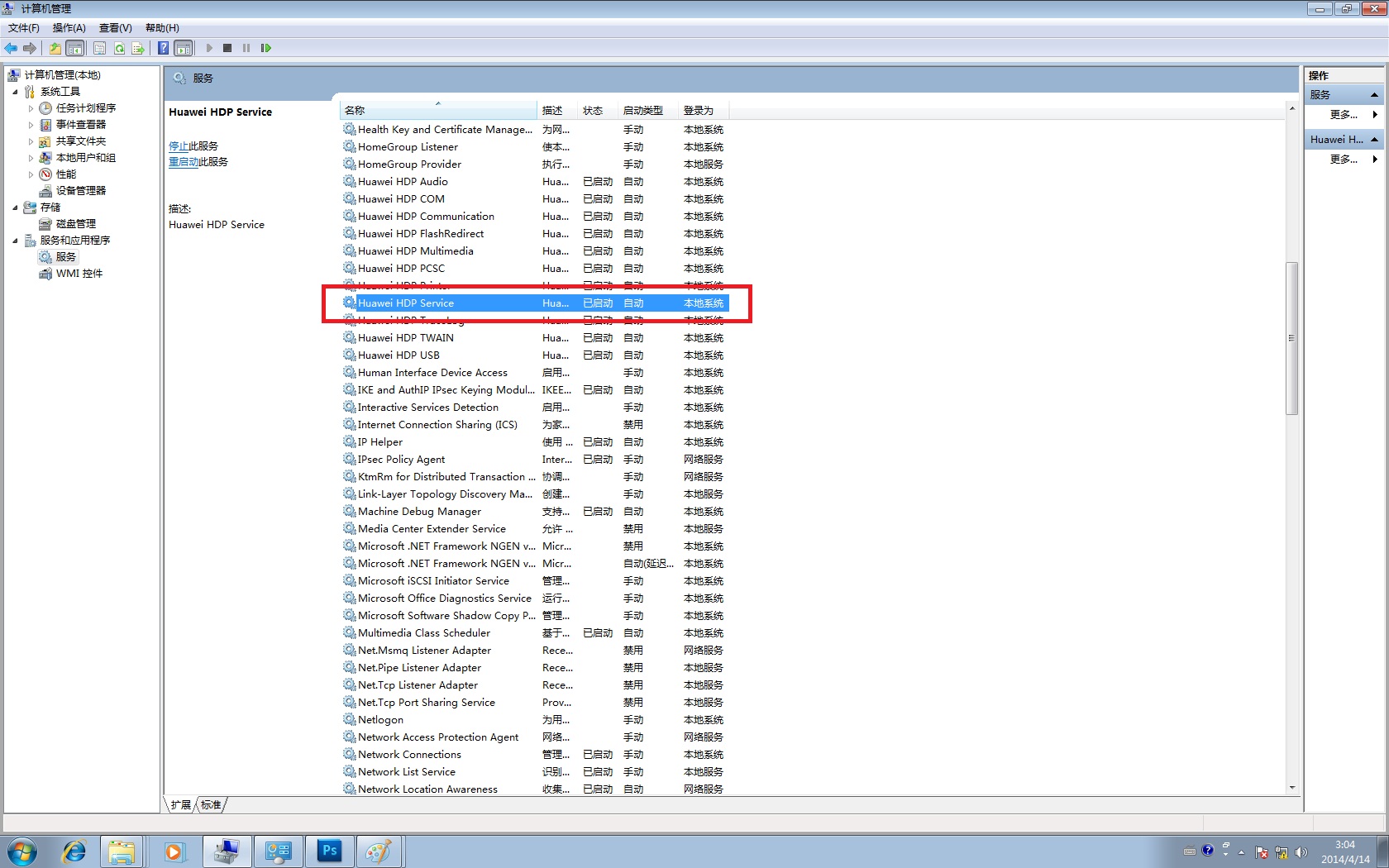This screenshot has height=868, width=1389.
Task: Select the Netlogon service row
Action: coord(535,719)
